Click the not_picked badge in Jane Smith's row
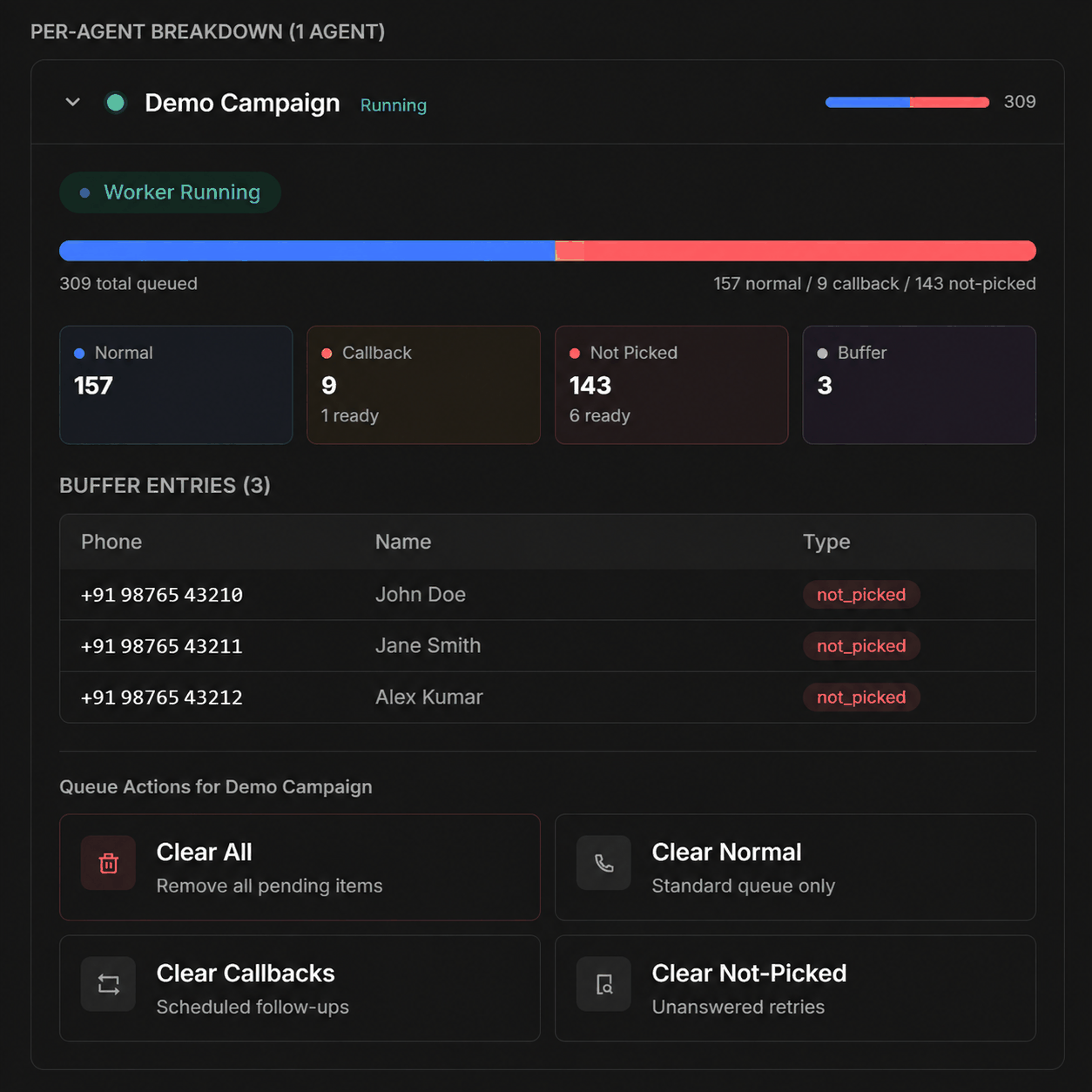This screenshot has height=1092, width=1092. pyautogui.click(x=861, y=646)
